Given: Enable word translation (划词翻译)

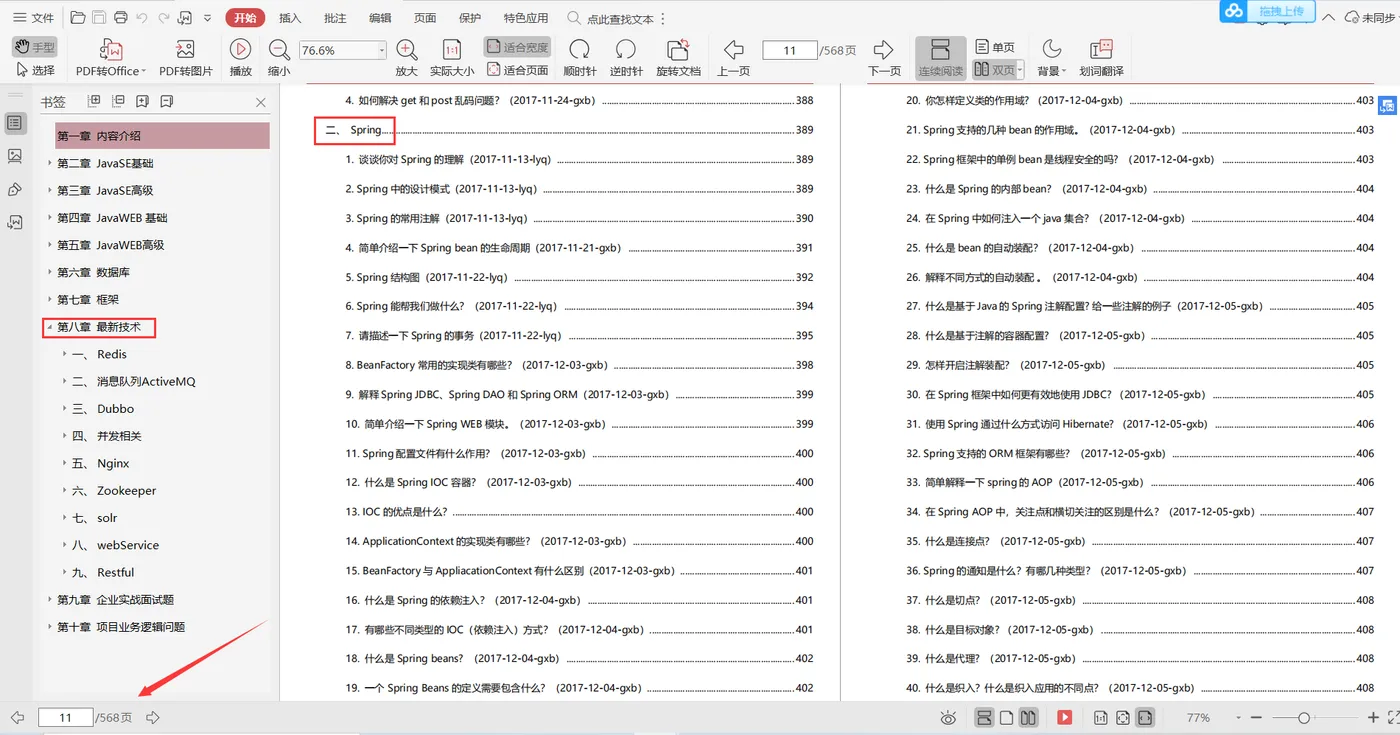Looking at the screenshot, I should click(1101, 58).
